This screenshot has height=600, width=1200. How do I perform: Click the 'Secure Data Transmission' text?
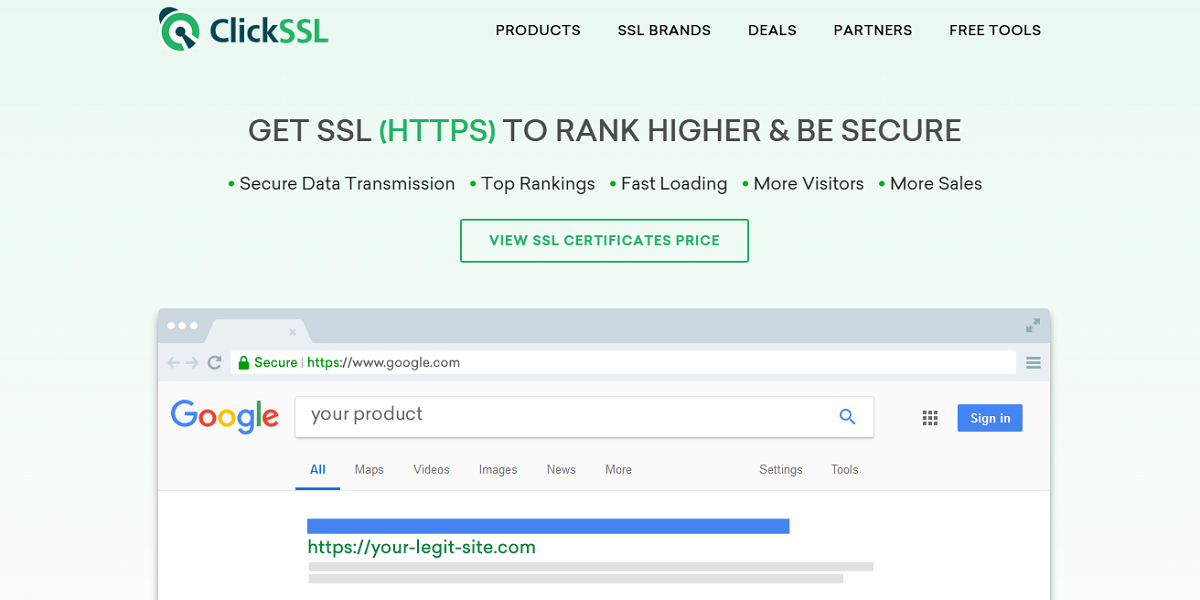coord(347,184)
